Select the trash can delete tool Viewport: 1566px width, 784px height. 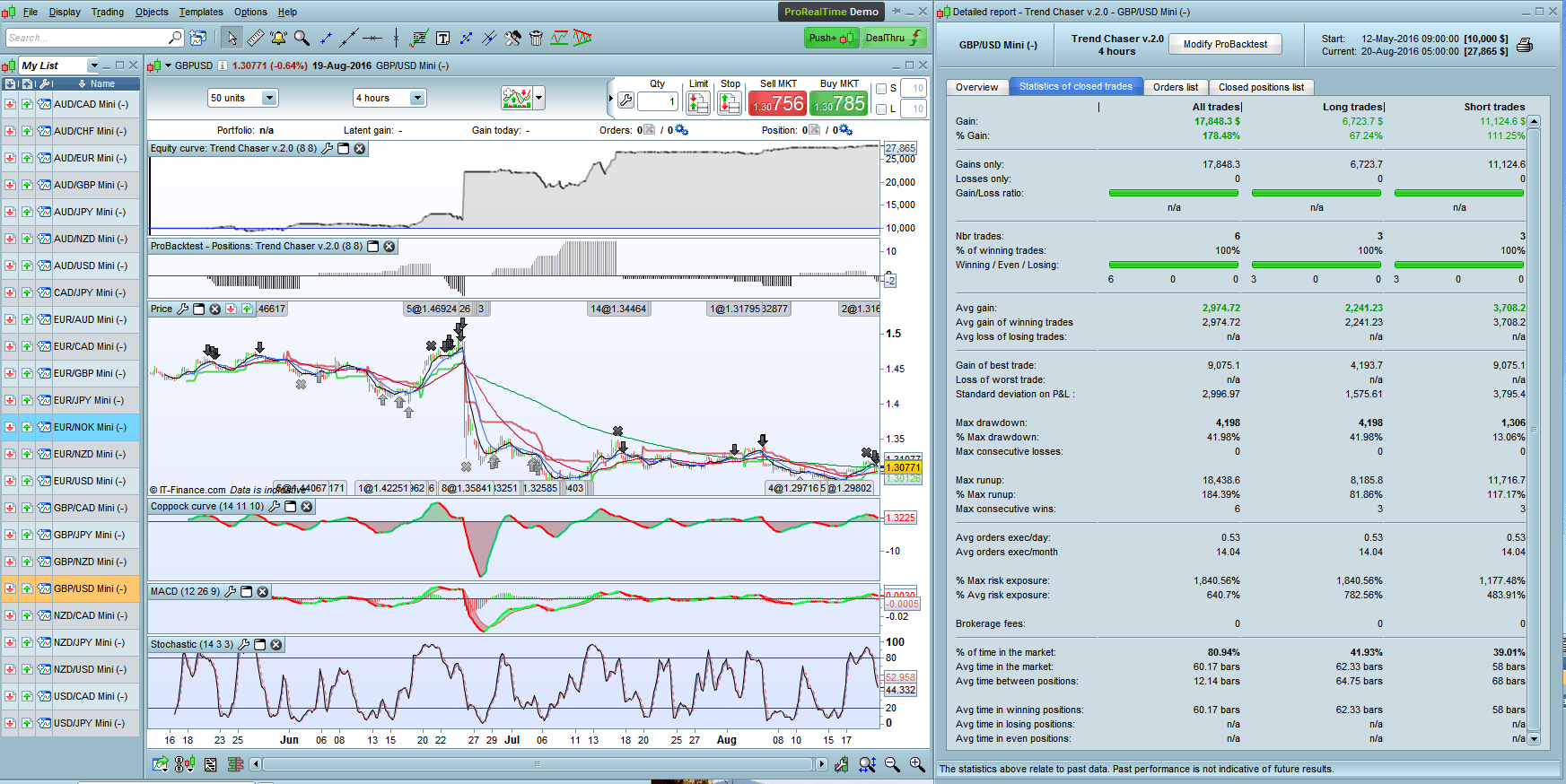click(x=536, y=38)
